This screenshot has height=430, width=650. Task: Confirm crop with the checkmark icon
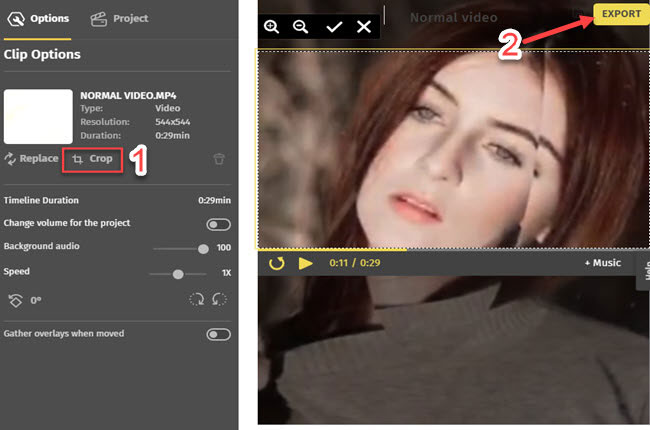tap(334, 27)
